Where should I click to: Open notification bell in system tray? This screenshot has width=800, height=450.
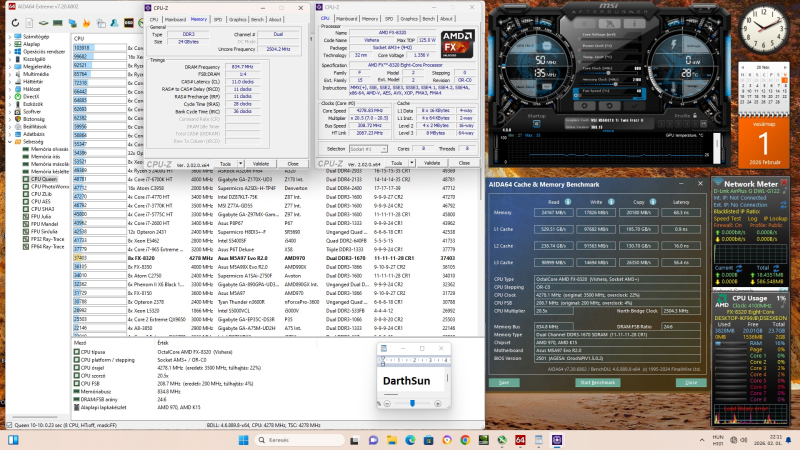789,440
